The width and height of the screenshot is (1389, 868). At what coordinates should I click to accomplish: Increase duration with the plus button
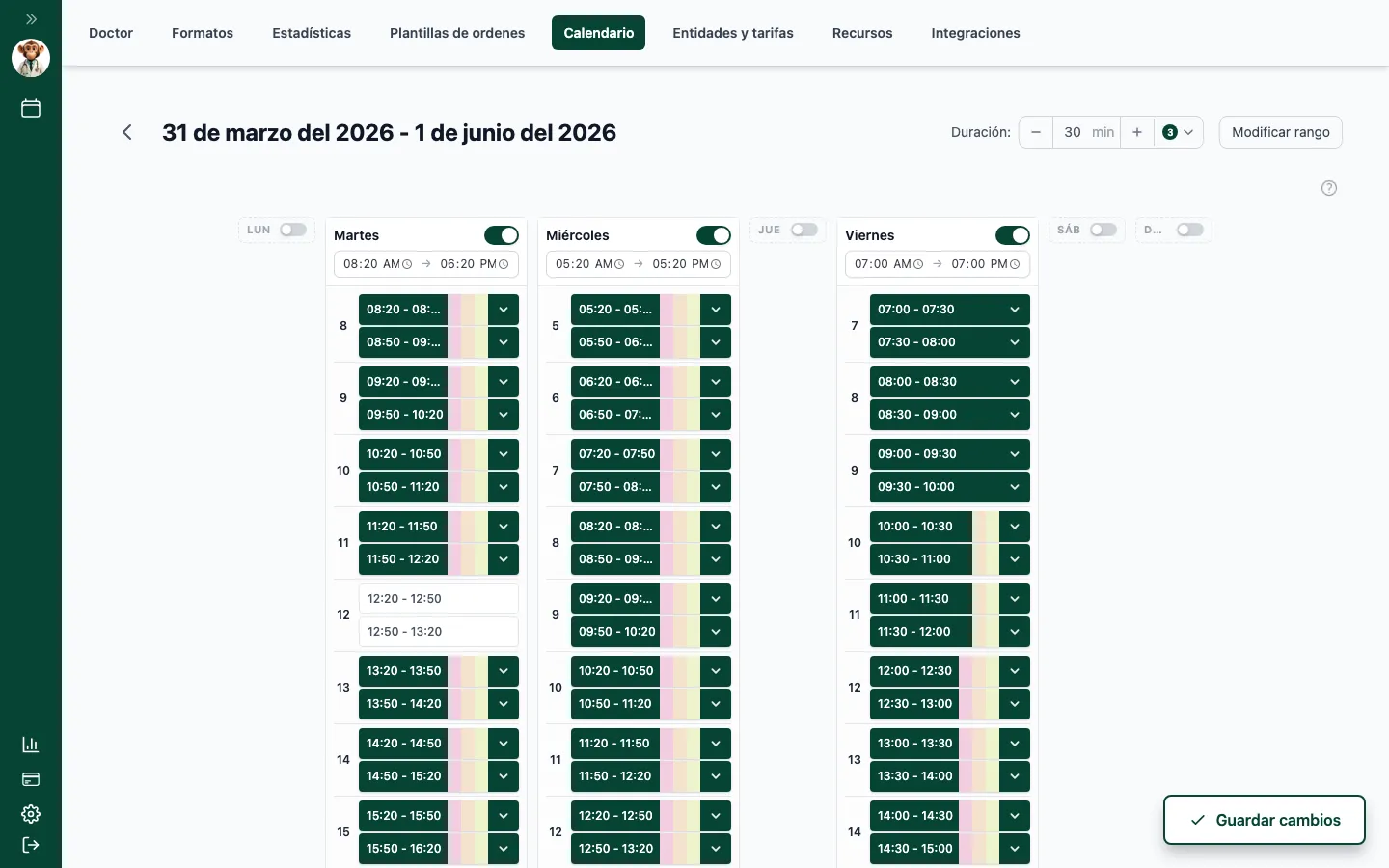click(1137, 132)
